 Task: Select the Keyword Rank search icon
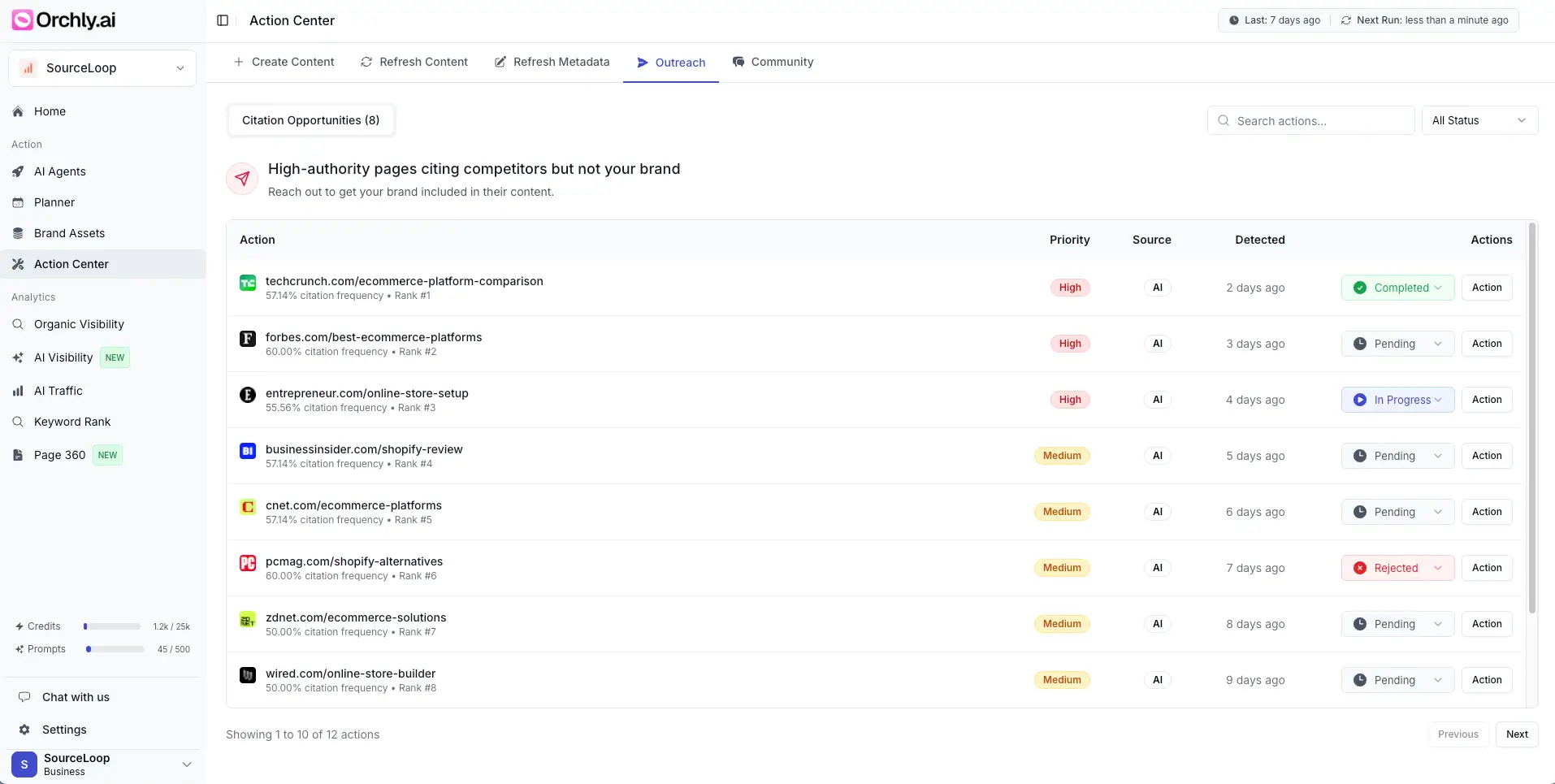18,422
